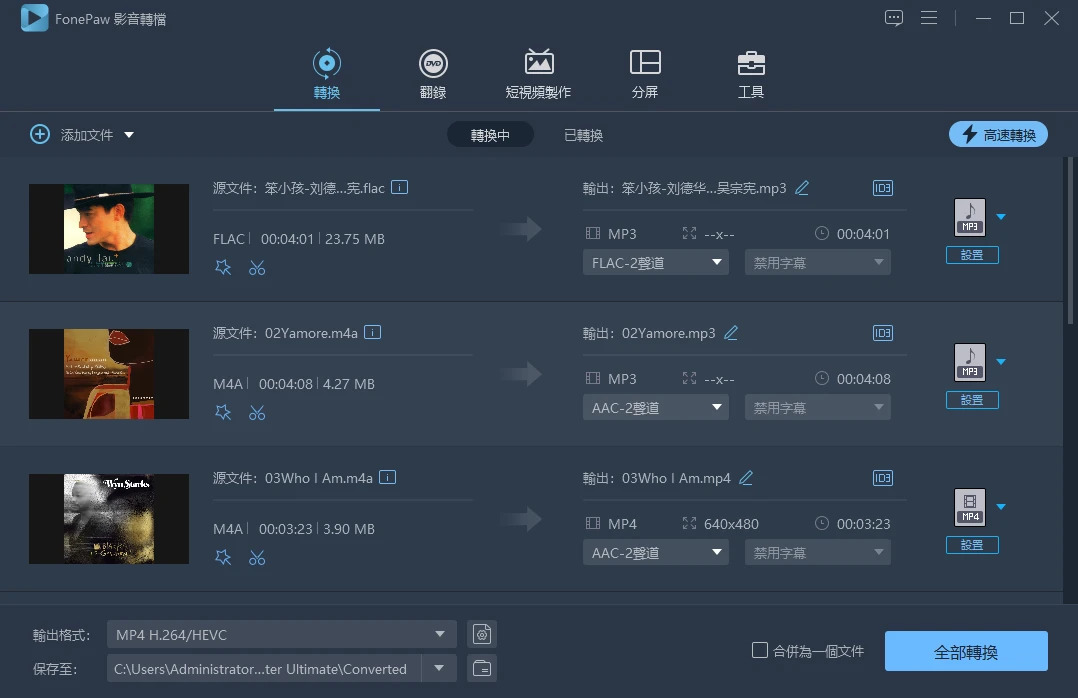Open metadata settings gear beside output format
The width and height of the screenshot is (1078, 698).
tap(481, 633)
